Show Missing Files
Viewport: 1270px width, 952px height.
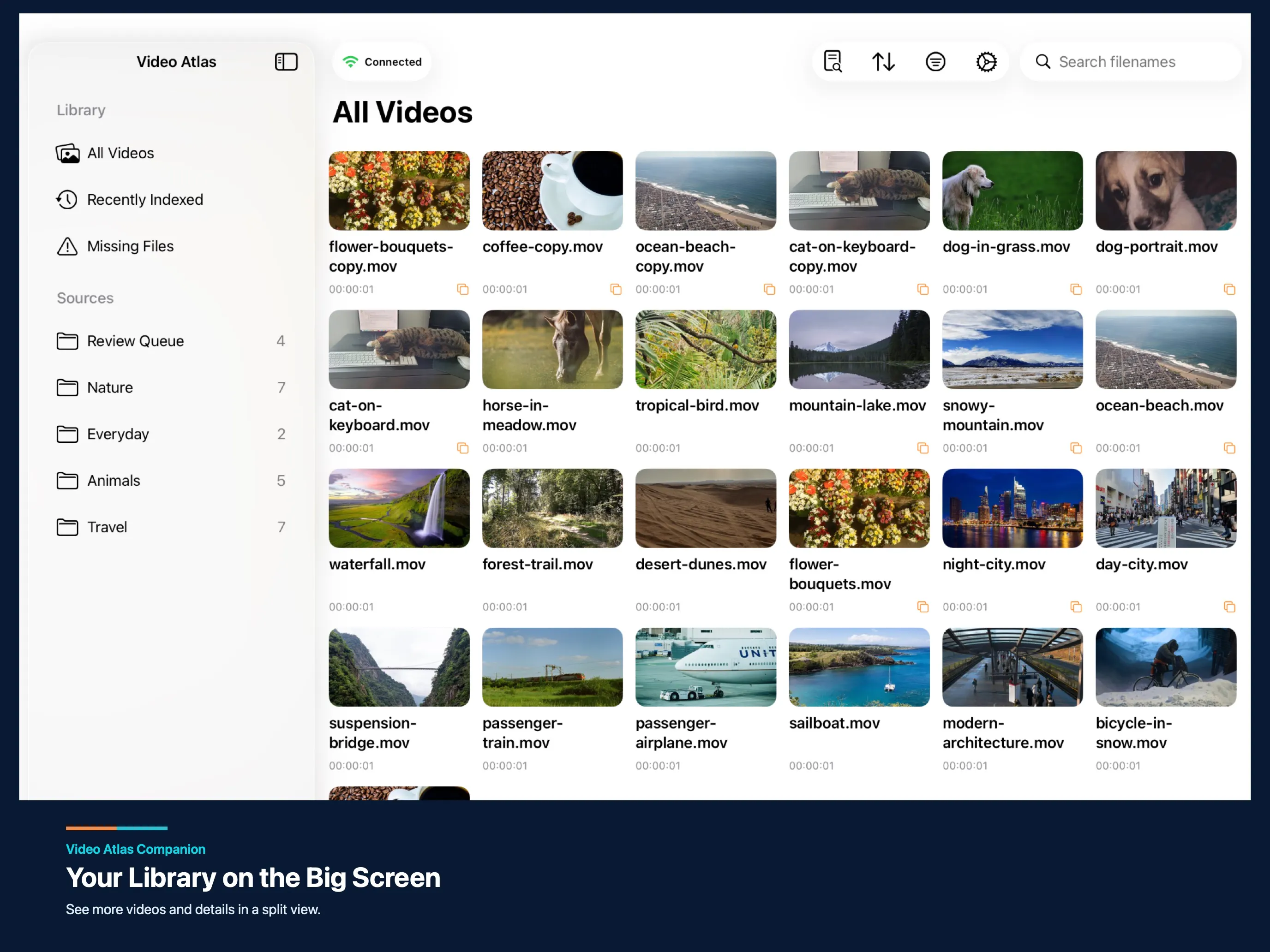click(171, 246)
